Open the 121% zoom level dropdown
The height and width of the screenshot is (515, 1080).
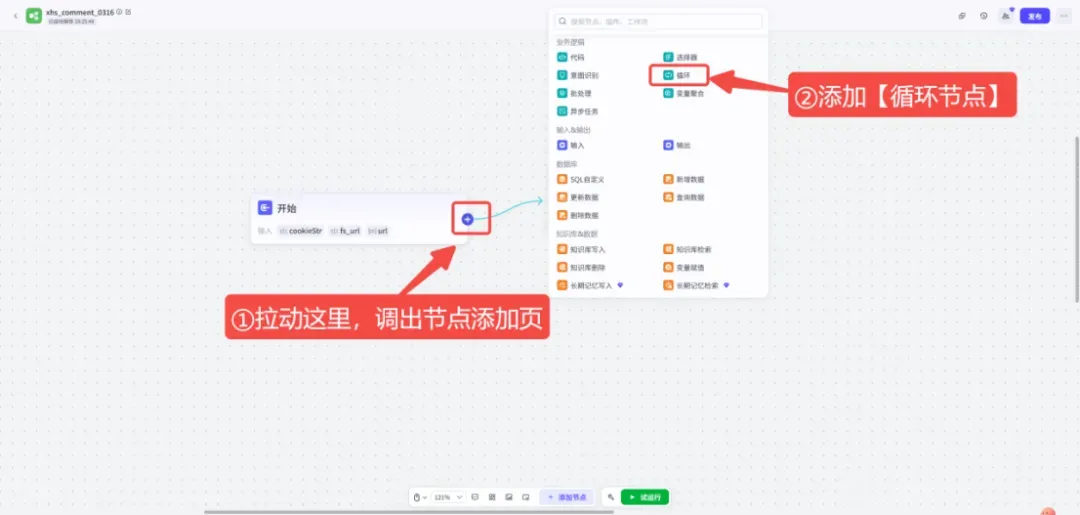[448, 496]
